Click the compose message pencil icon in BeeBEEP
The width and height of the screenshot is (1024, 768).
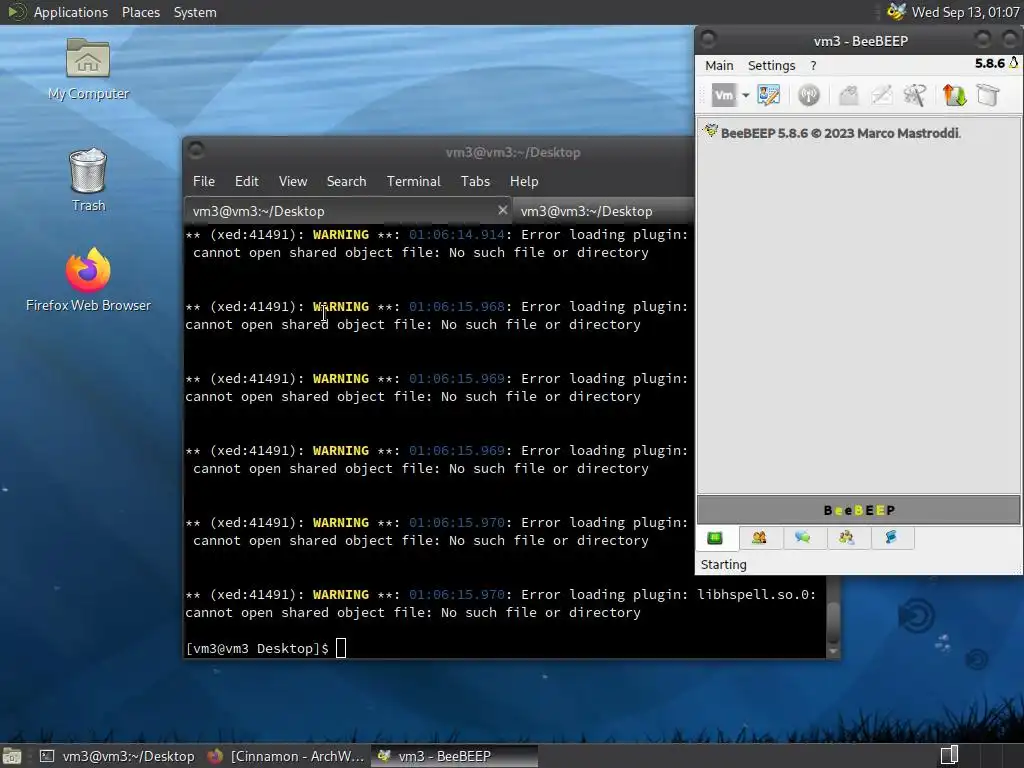[882, 95]
